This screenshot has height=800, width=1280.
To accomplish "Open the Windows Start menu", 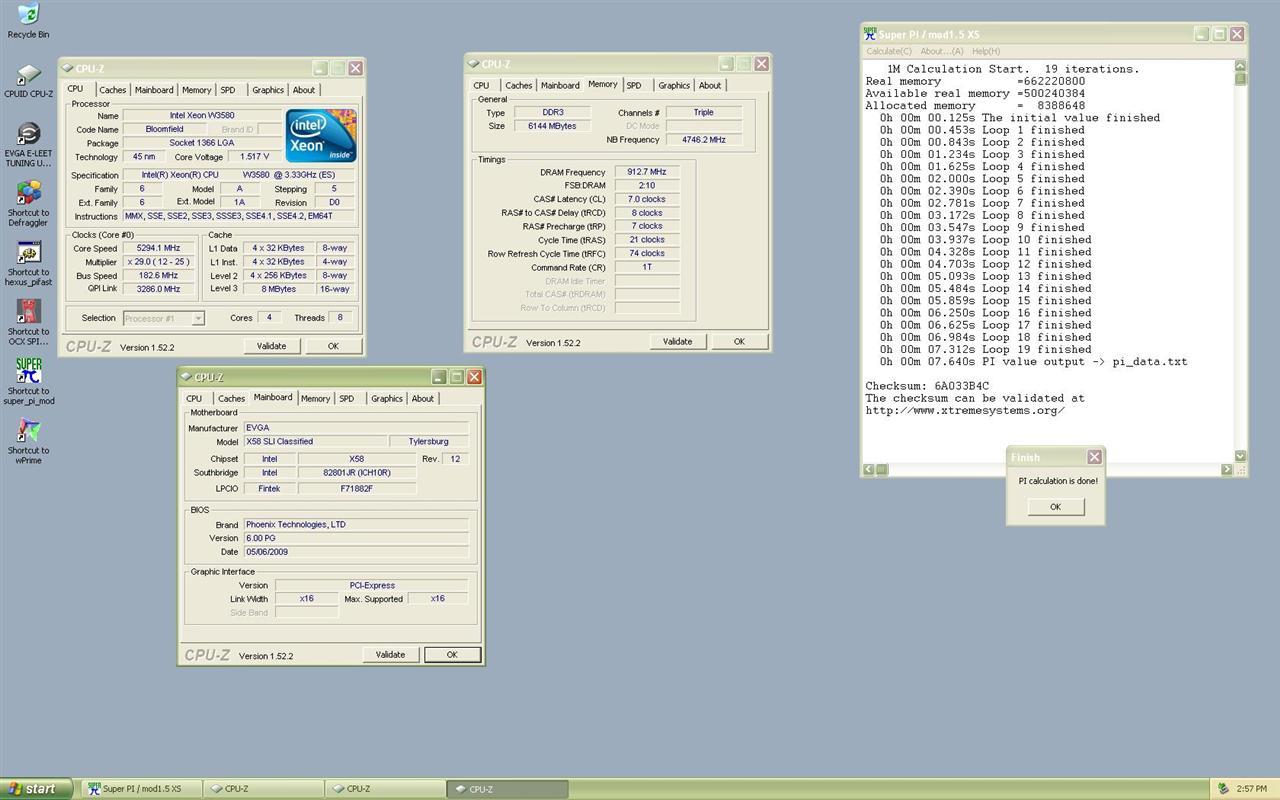I will tap(36, 789).
